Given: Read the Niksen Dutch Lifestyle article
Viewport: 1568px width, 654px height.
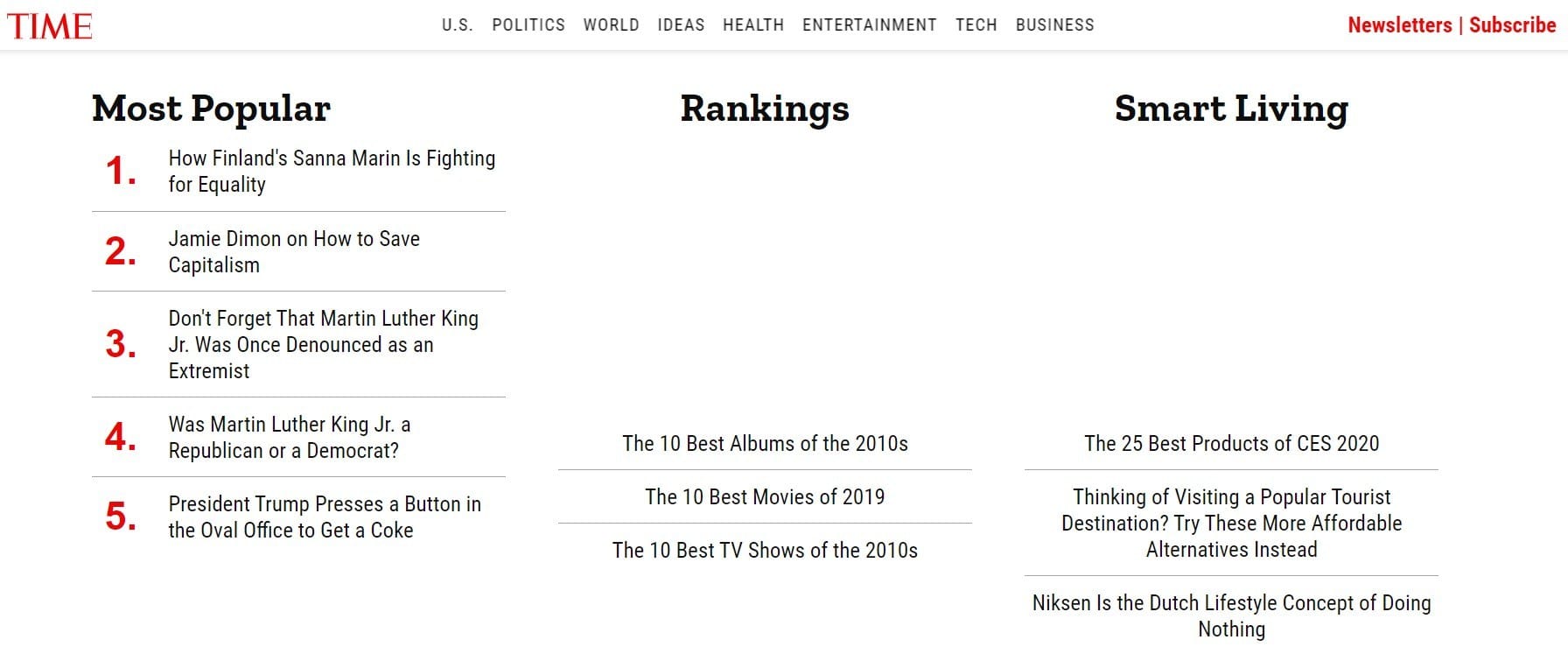Looking at the screenshot, I should (x=1231, y=616).
